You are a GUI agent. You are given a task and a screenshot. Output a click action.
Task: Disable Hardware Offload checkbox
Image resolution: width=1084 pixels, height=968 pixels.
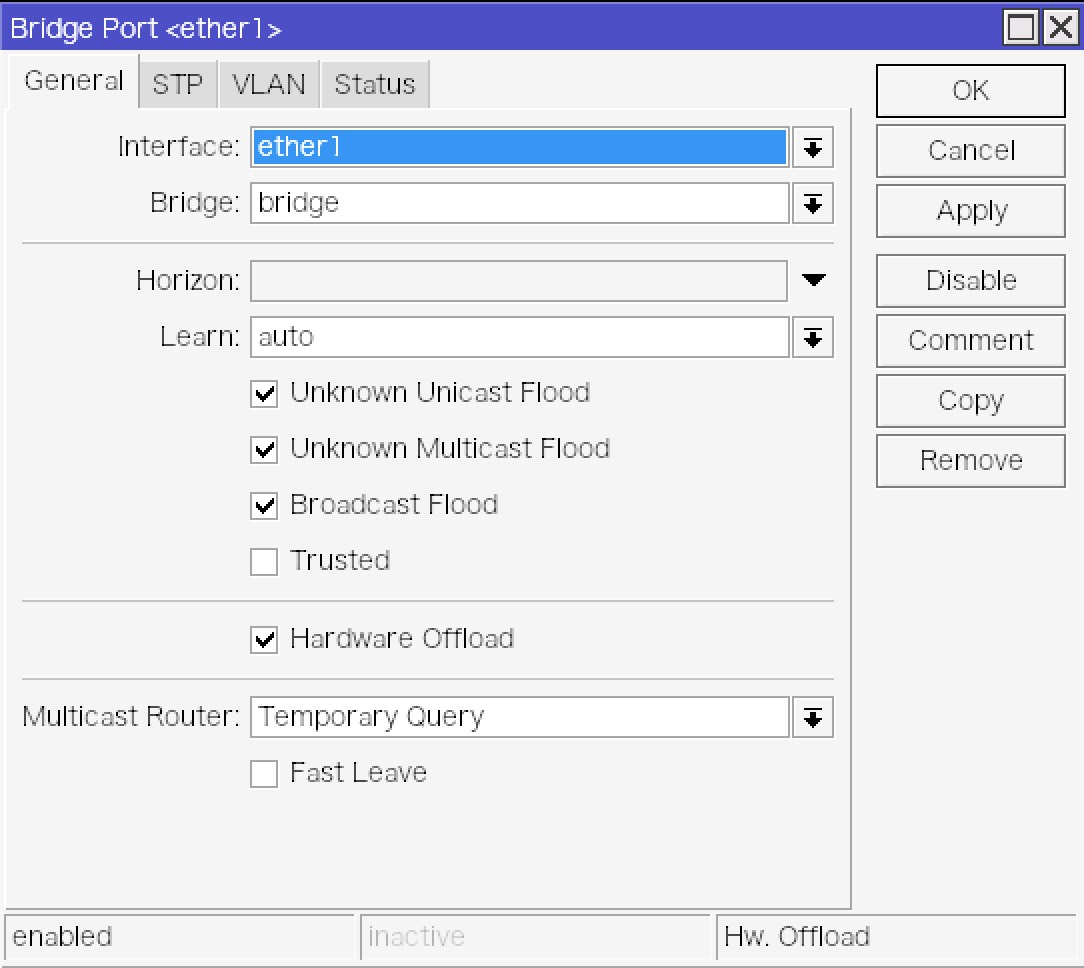(264, 640)
